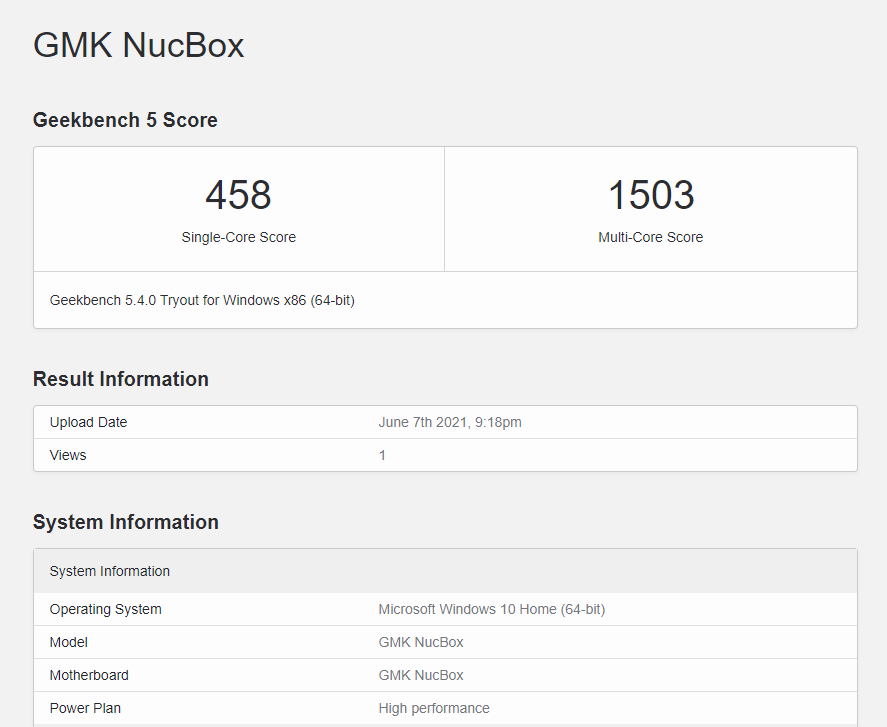887x727 pixels.
Task: Click the multi-core score value 1503
Action: pos(651,195)
